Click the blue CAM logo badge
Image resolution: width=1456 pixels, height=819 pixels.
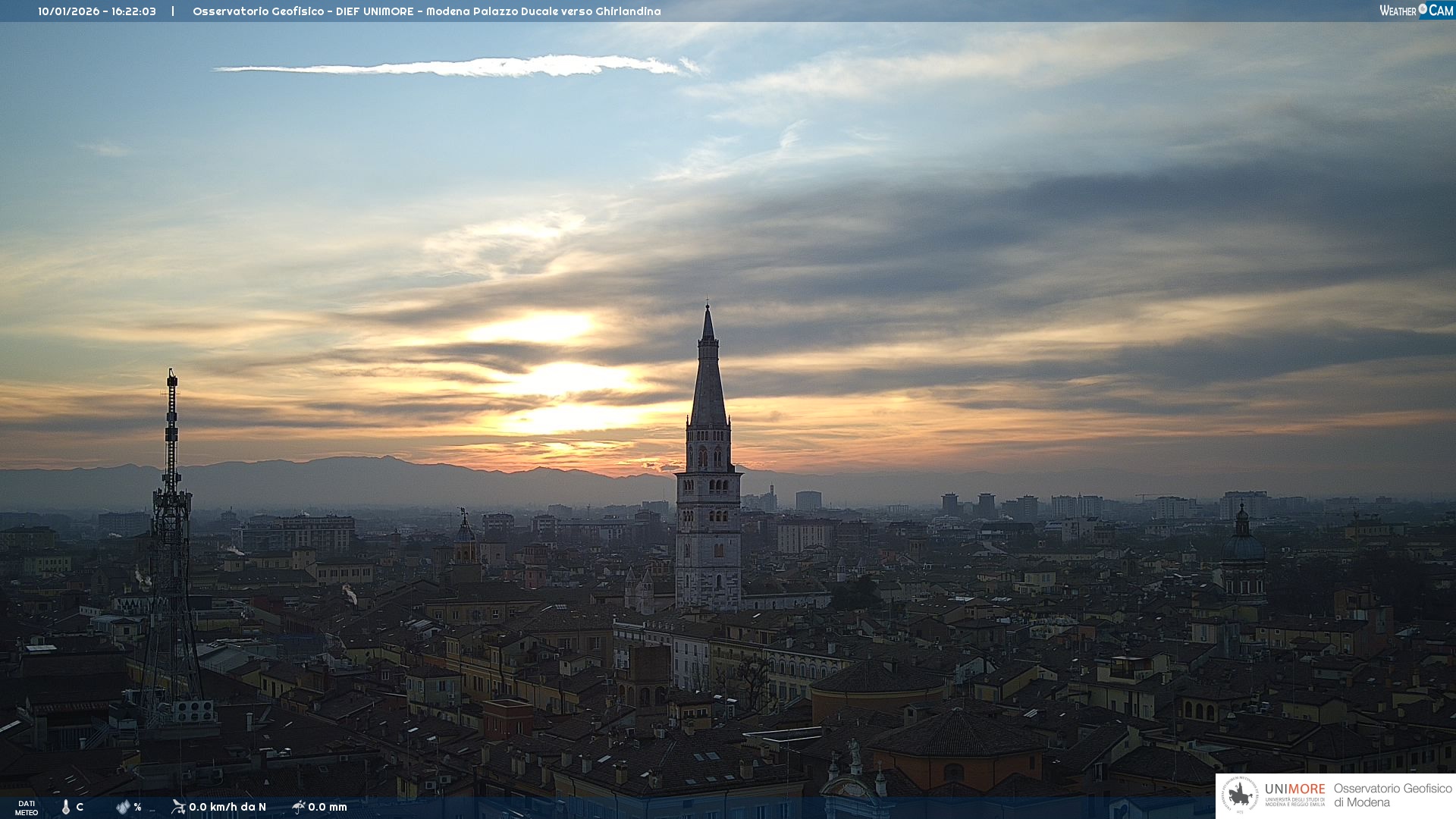1441,11
